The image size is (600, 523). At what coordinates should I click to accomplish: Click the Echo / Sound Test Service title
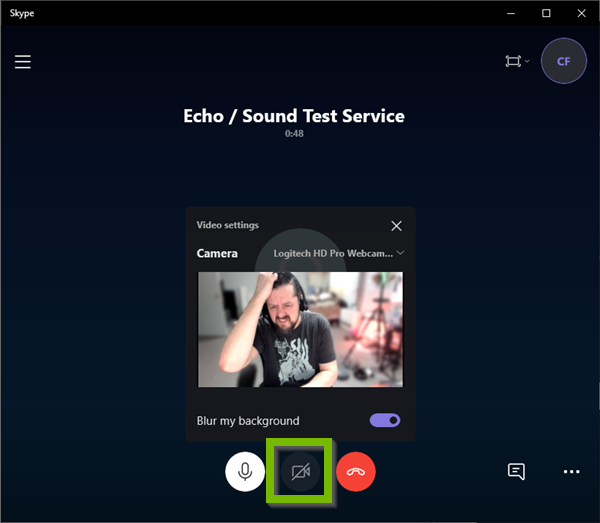294,116
